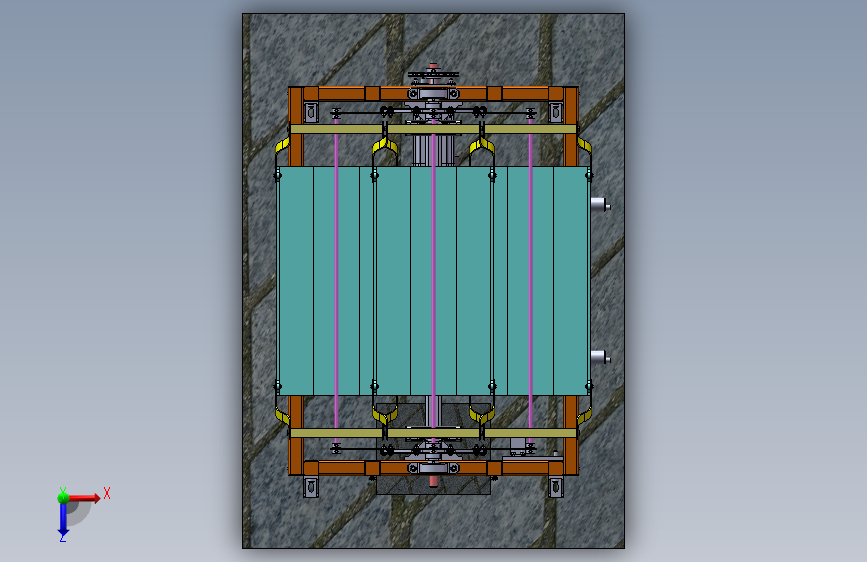Click the red X axis arrow of the triad

coord(84,498)
